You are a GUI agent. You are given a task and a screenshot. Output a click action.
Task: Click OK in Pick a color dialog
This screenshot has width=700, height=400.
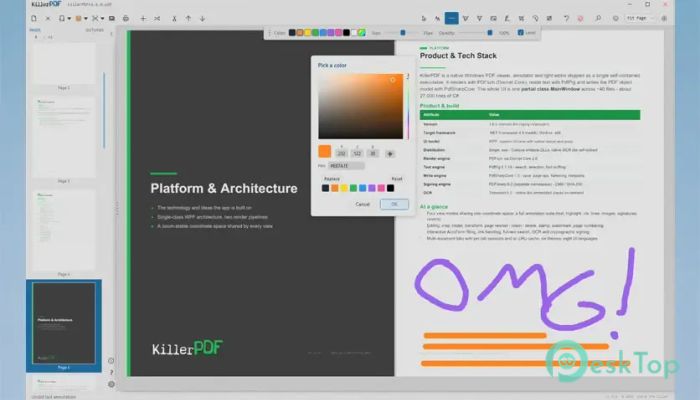point(394,204)
